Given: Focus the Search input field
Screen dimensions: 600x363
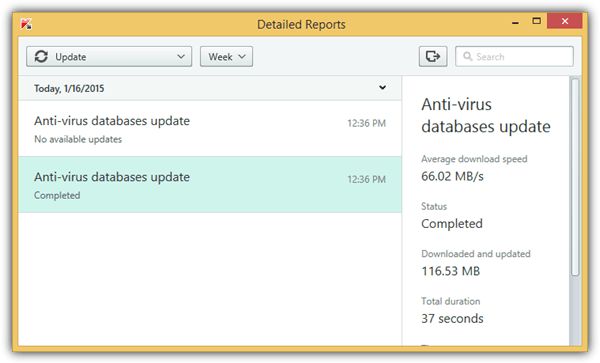Looking at the screenshot, I should tap(514, 57).
